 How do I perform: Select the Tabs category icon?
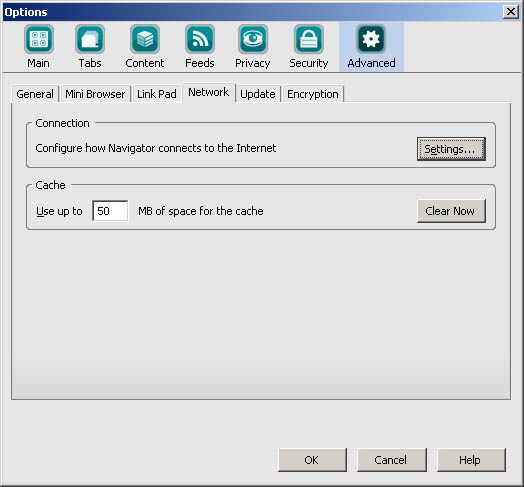(90, 39)
